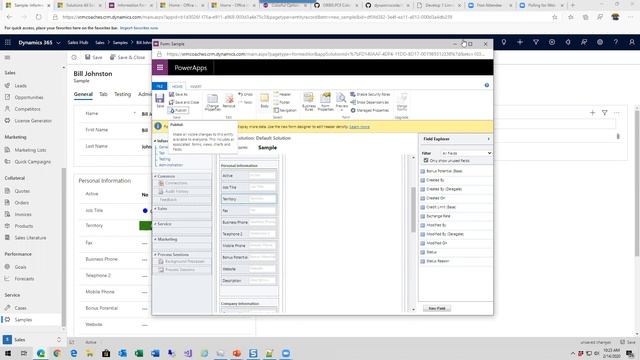Open Change Properties in the ribbon

tap(213, 102)
